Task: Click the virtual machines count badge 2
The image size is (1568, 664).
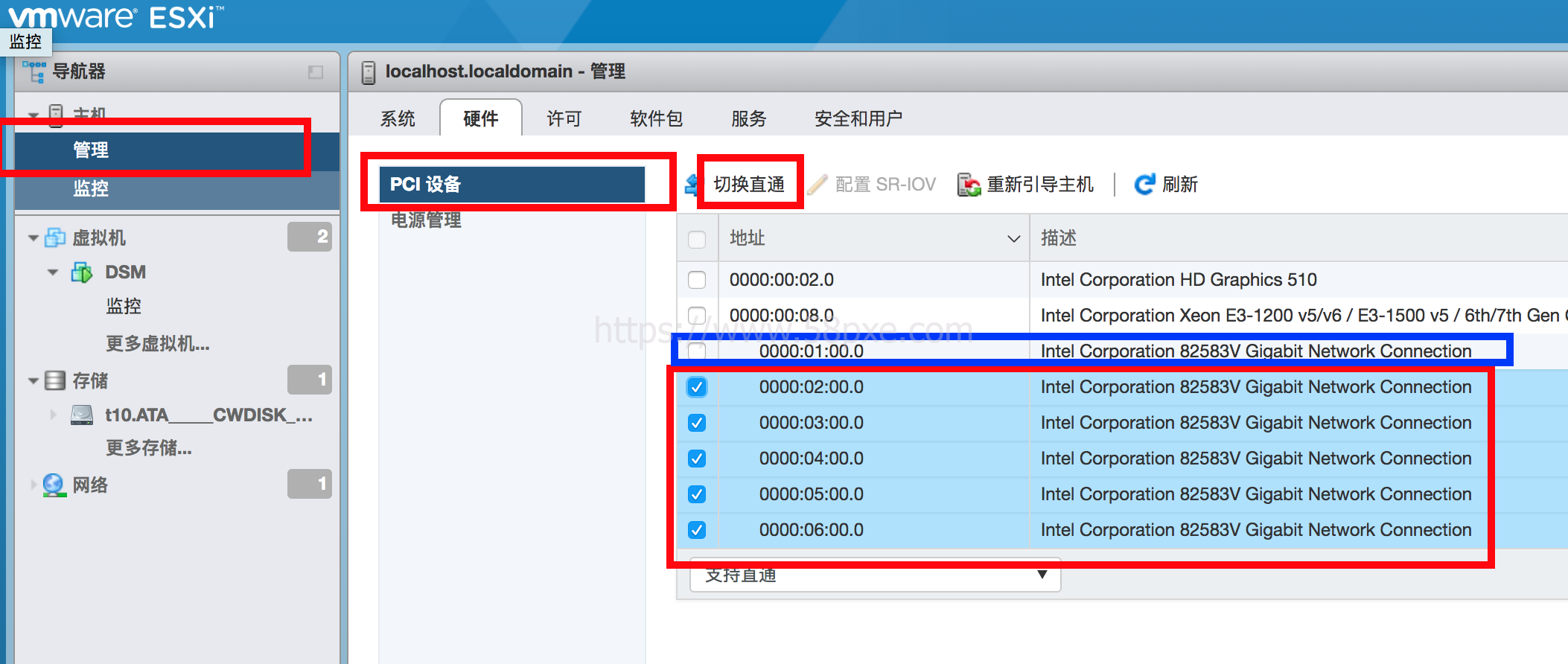Action: coord(310,237)
